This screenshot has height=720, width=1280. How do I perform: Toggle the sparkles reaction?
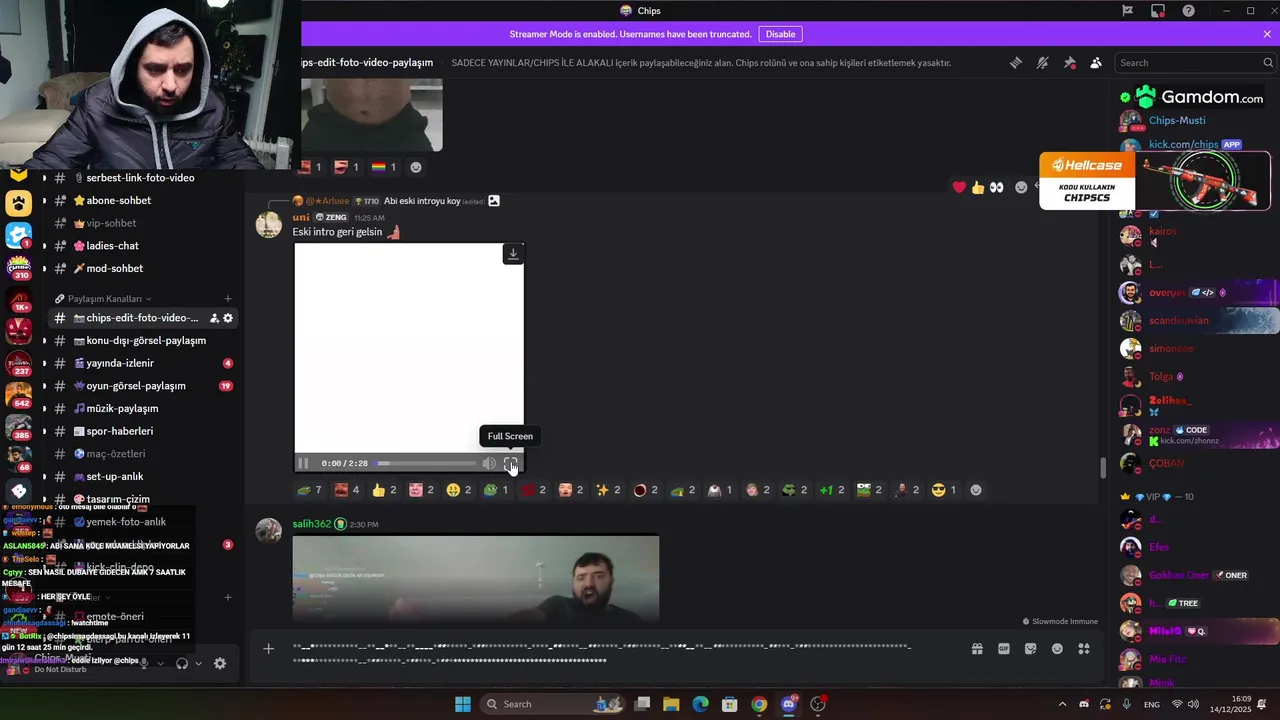(608, 490)
